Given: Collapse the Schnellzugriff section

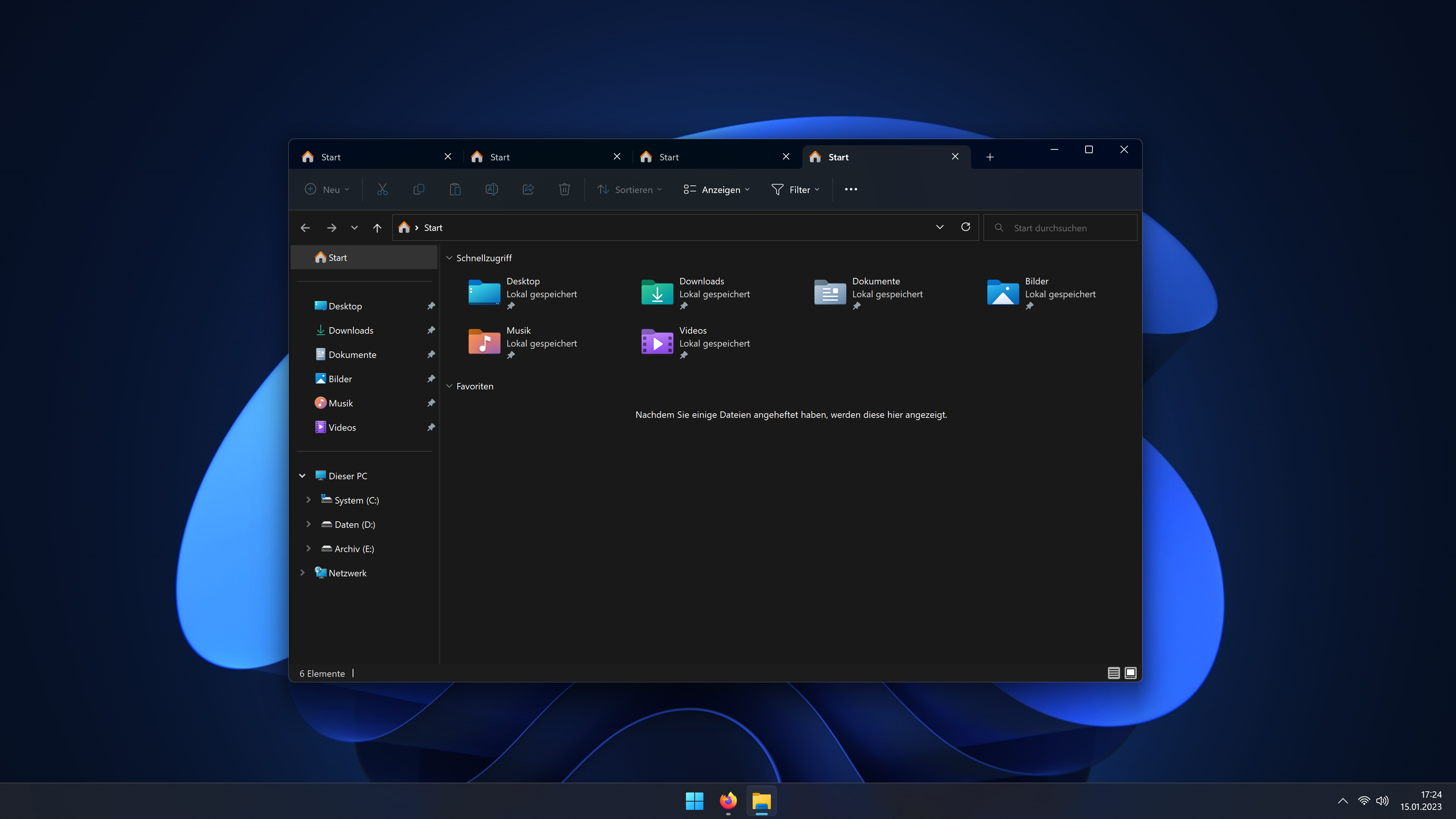Looking at the screenshot, I should coord(449,258).
